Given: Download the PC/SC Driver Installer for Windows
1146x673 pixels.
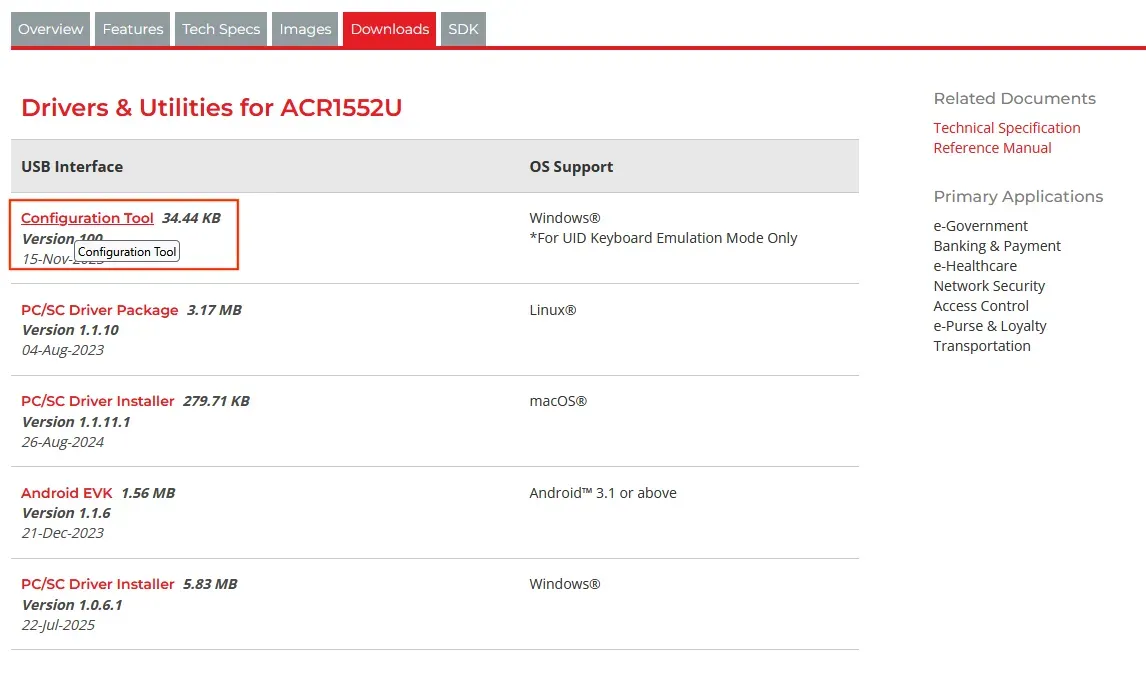Looking at the screenshot, I should (97, 584).
